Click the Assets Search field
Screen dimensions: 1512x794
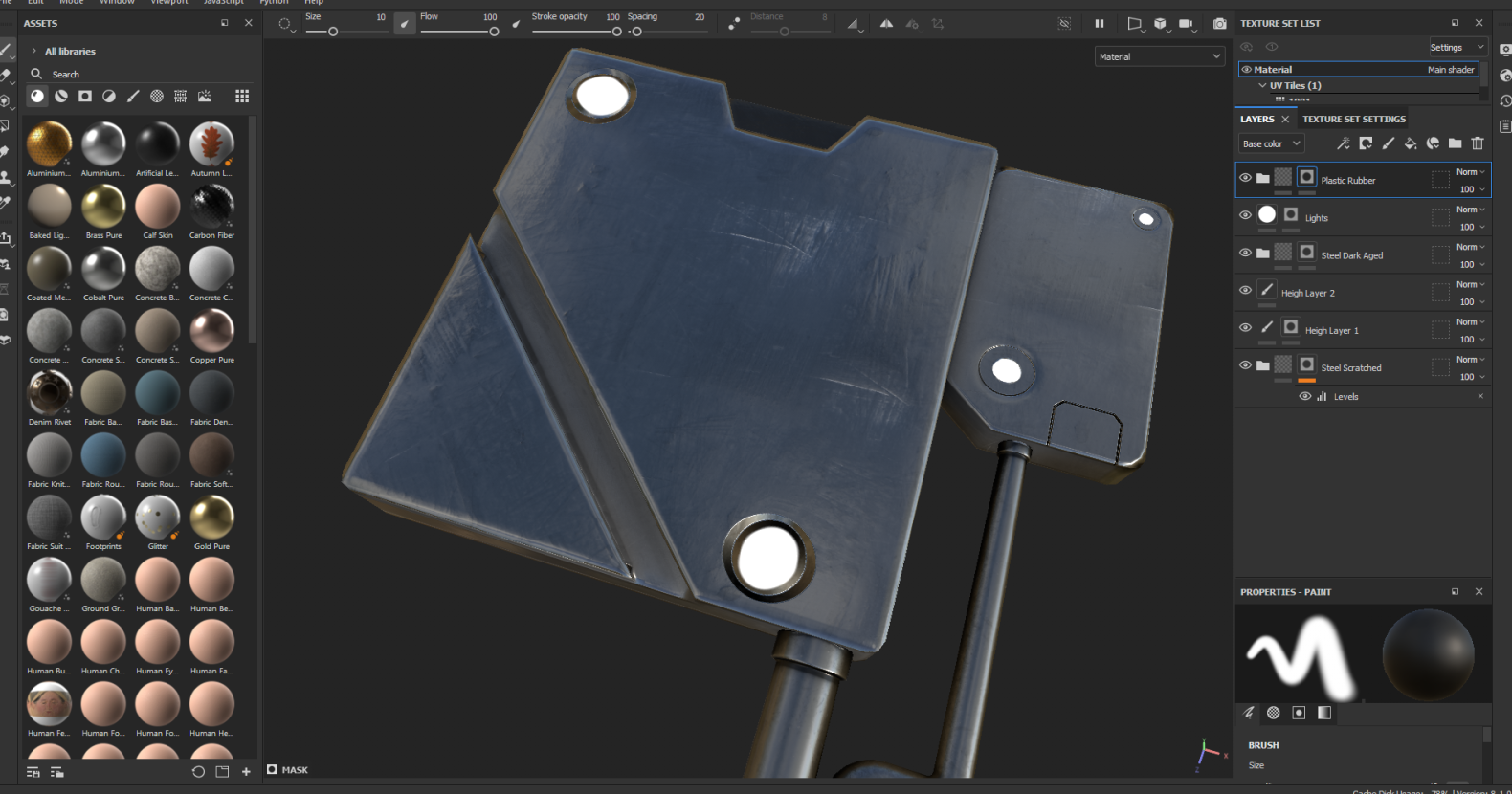point(142,74)
